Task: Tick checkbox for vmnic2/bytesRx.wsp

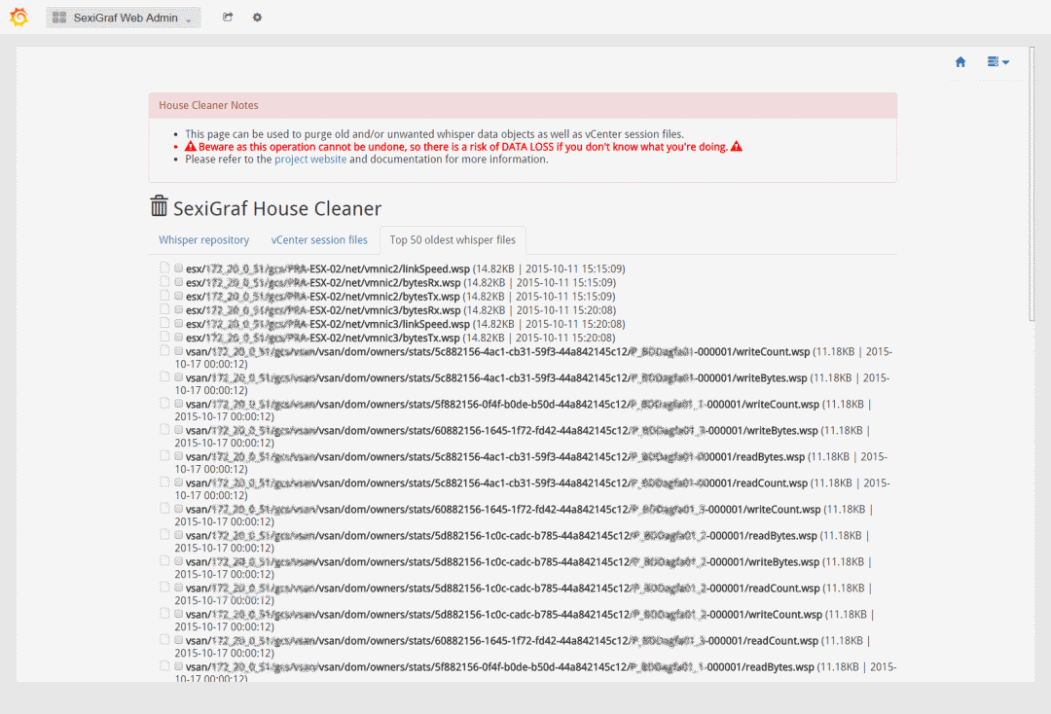Action: [179, 282]
